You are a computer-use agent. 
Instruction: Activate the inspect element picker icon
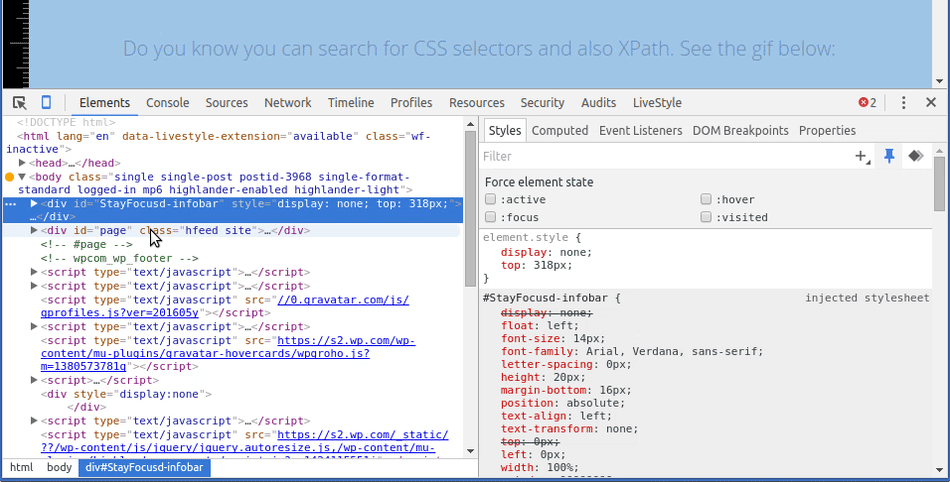pyautogui.click(x=19, y=103)
